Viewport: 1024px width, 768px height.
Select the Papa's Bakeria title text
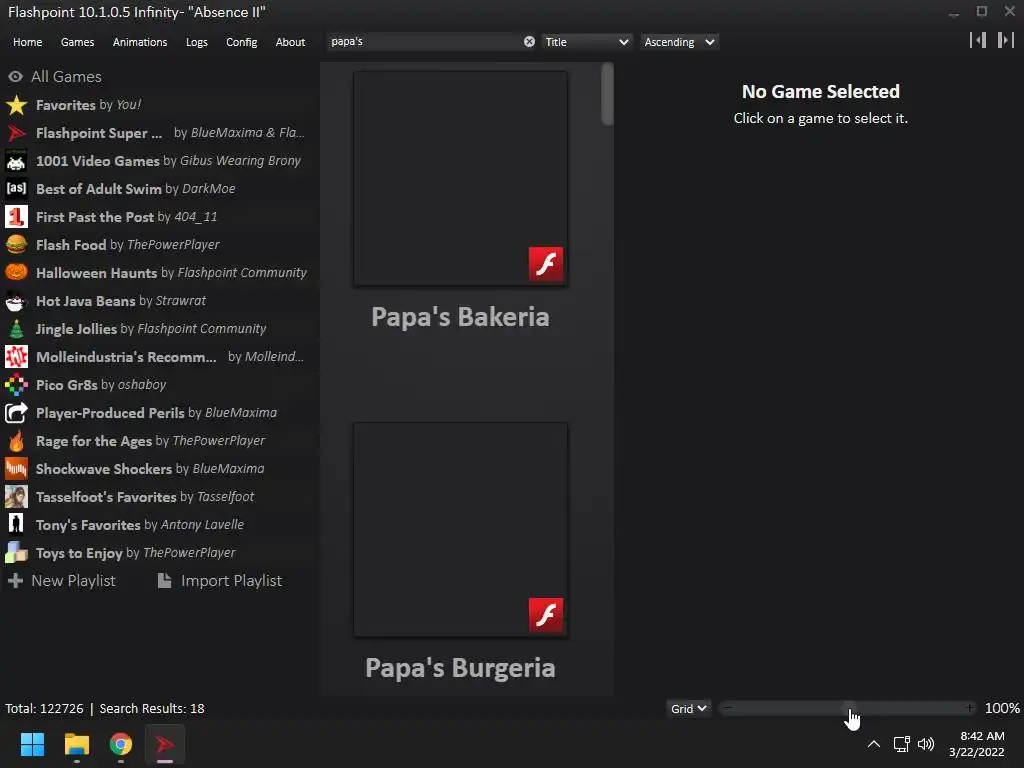pyautogui.click(x=460, y=317)
